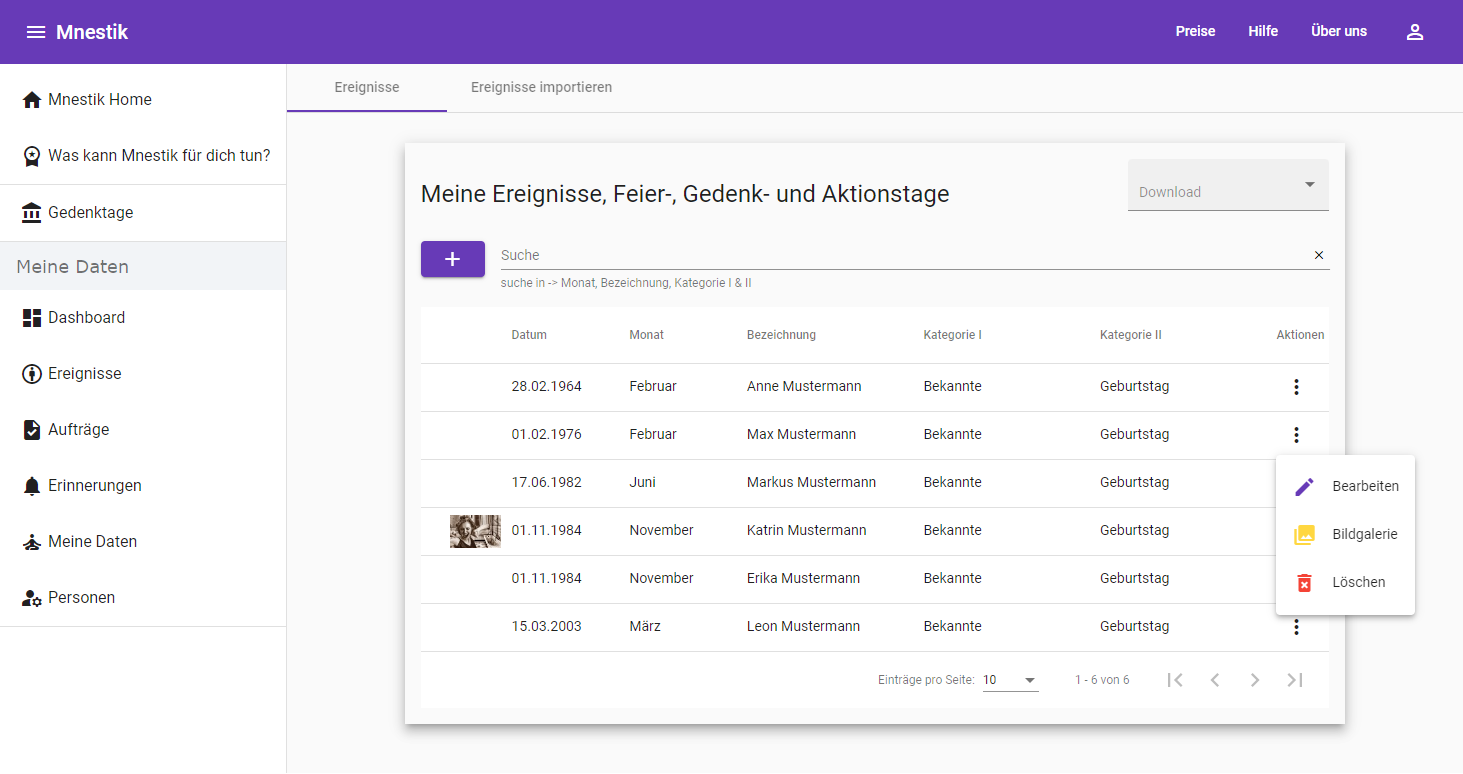The image size is (1463, 774).
Task: Open the entries-per-page dropdown
Action: point(1010,680)
